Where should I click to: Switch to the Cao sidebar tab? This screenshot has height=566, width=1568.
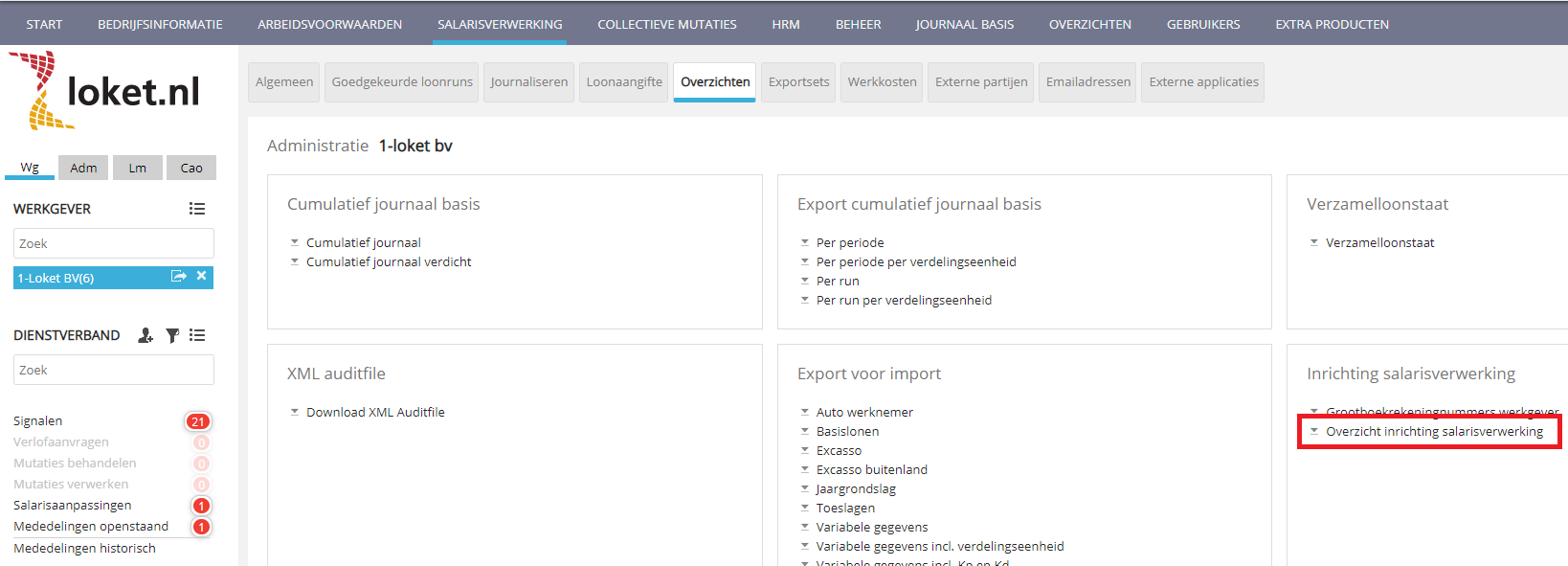(x=191, y=168)
